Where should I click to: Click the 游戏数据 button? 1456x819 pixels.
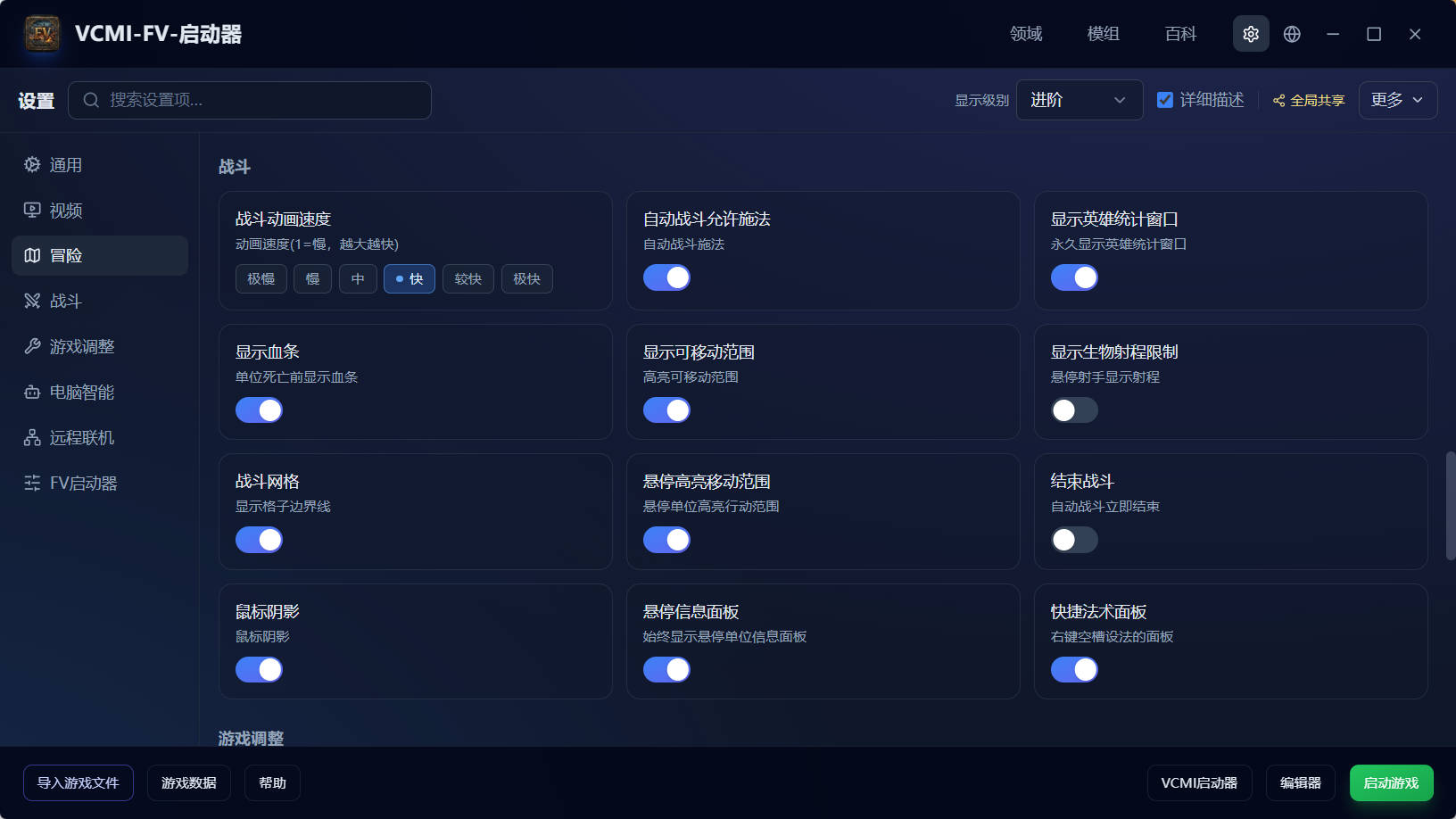pos(189,783)
